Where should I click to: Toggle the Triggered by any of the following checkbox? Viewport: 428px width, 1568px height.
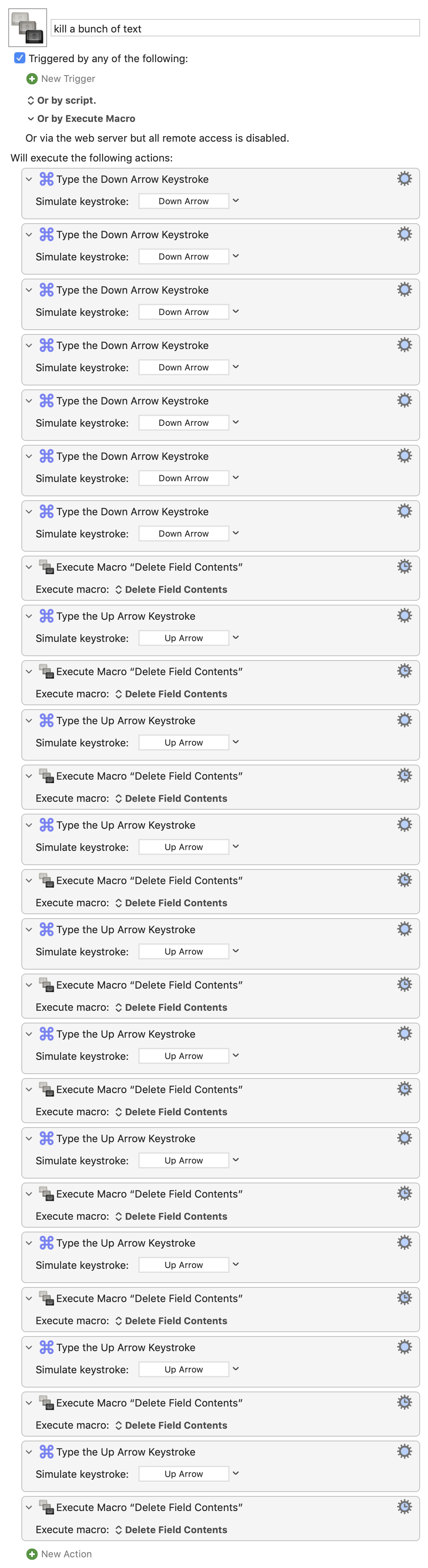point(19,58)
